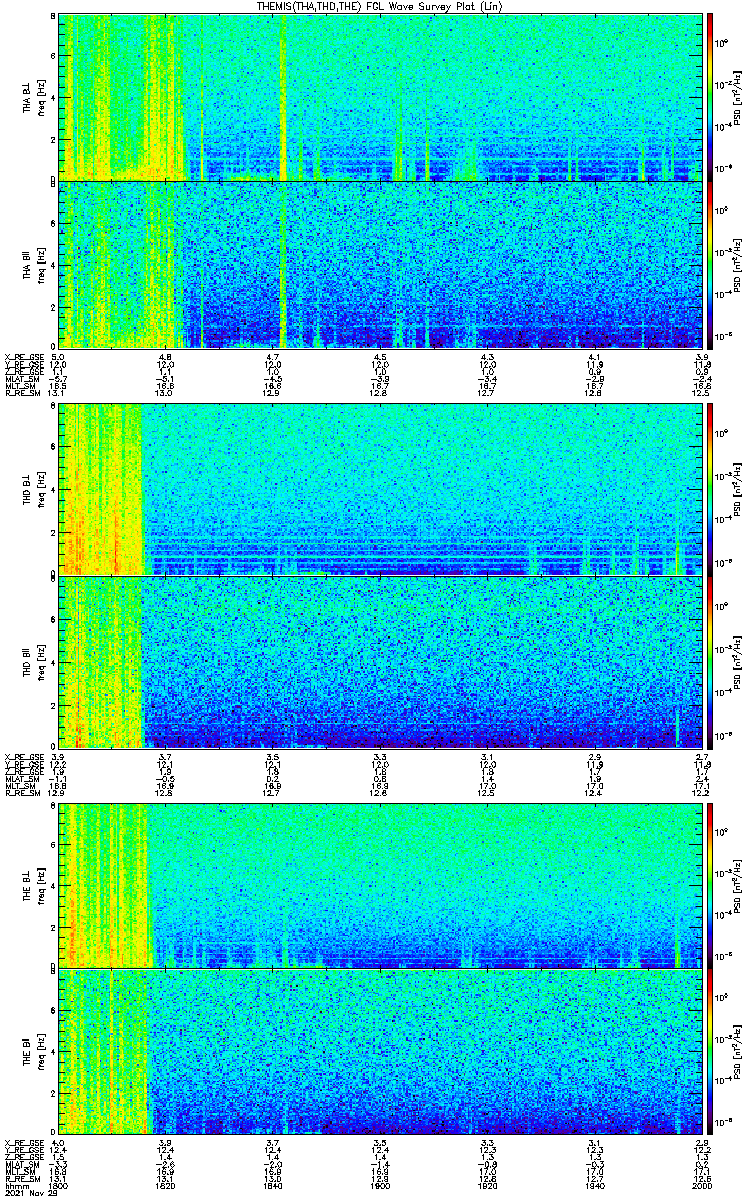The height and width of the screenshot is (1200, 750).
Task: Click the 2000 time tick label
Action: pyautogui.click(x=700, y=1186)
